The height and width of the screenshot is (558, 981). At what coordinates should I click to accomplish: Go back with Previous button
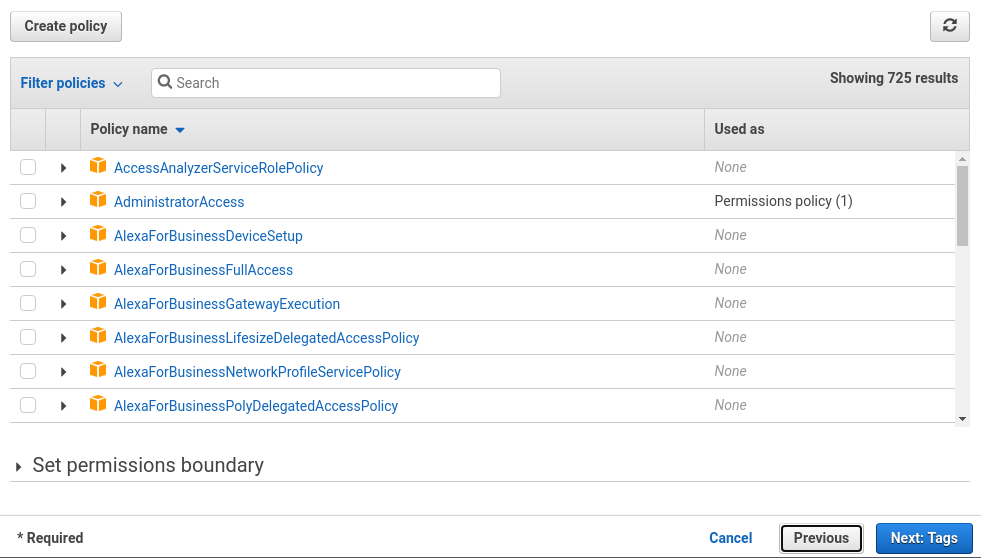[821, 538]
